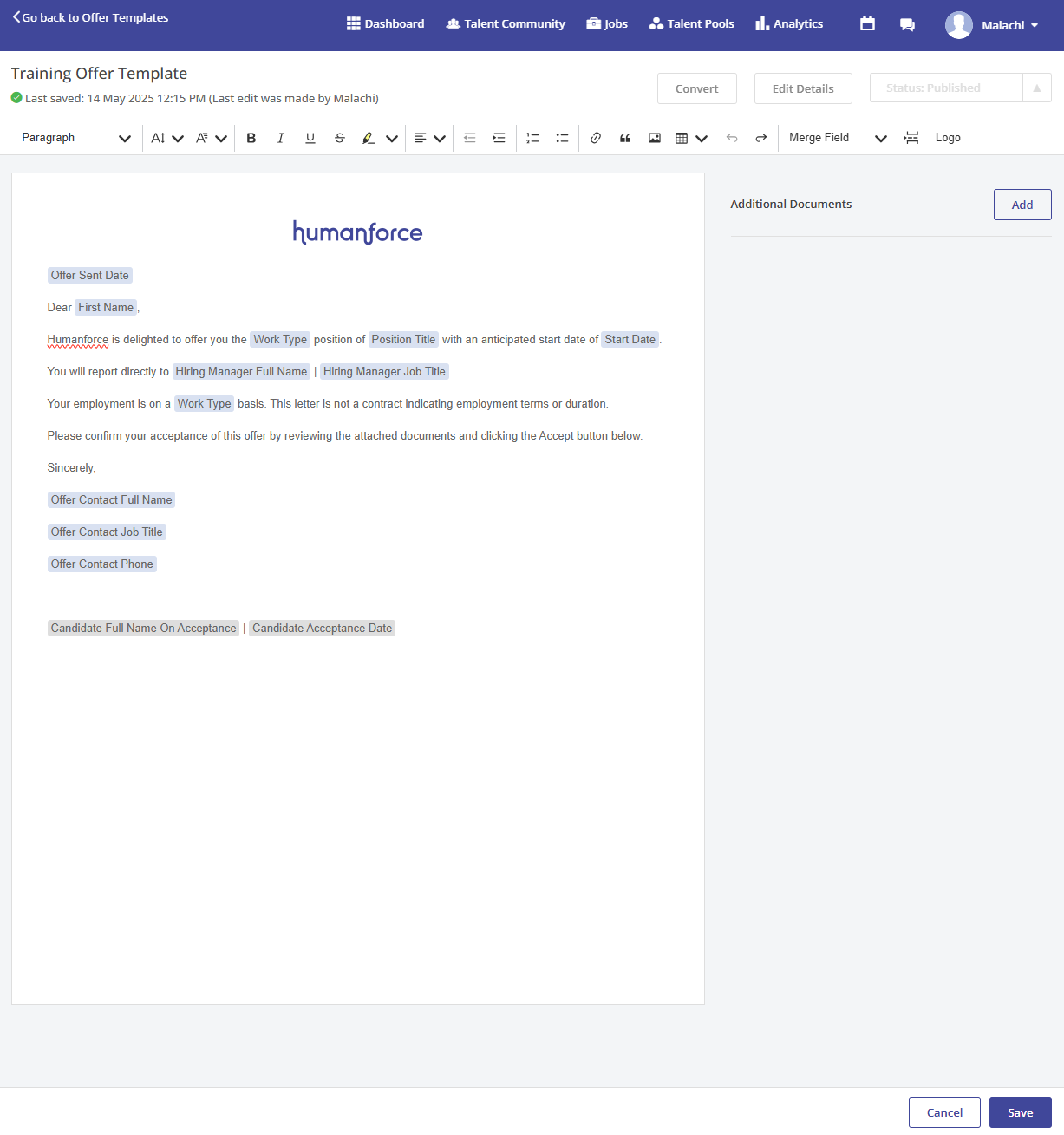Pick a highlight color with the marker
Screen dimensions: 1064x1135
pos(369,138)
